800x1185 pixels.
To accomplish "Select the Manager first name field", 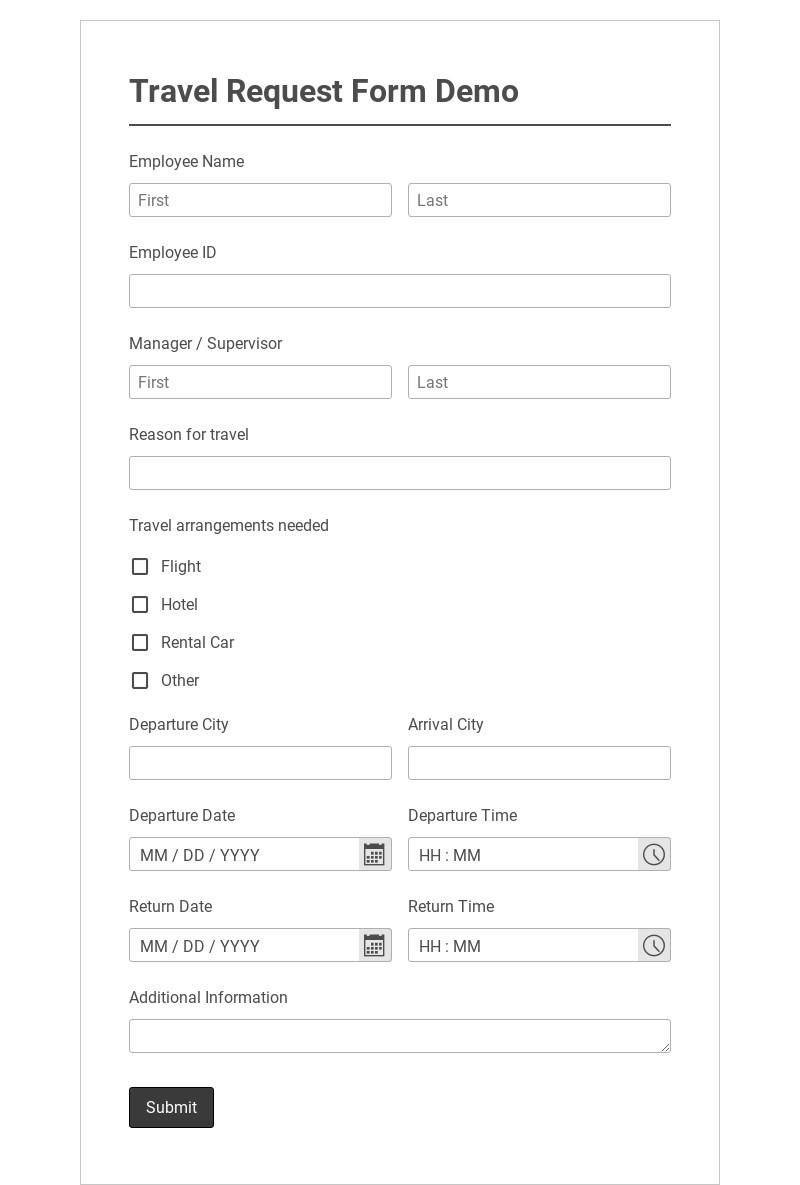I will [x=260, y=382].
